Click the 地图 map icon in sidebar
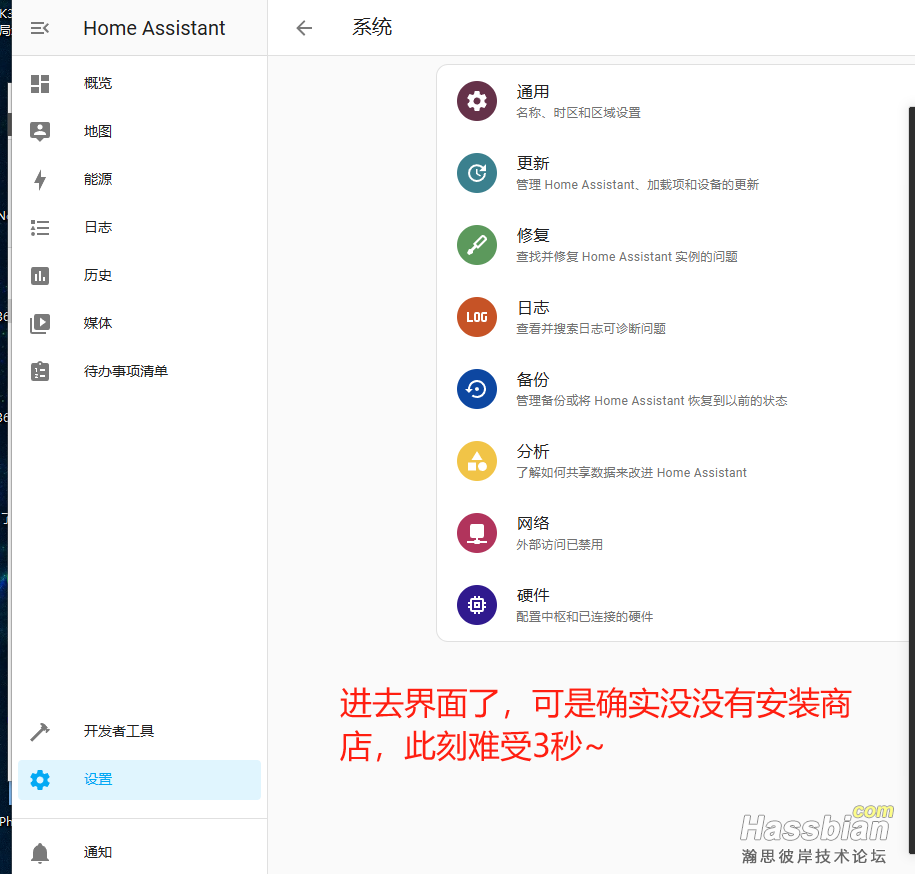 point(40,131)
